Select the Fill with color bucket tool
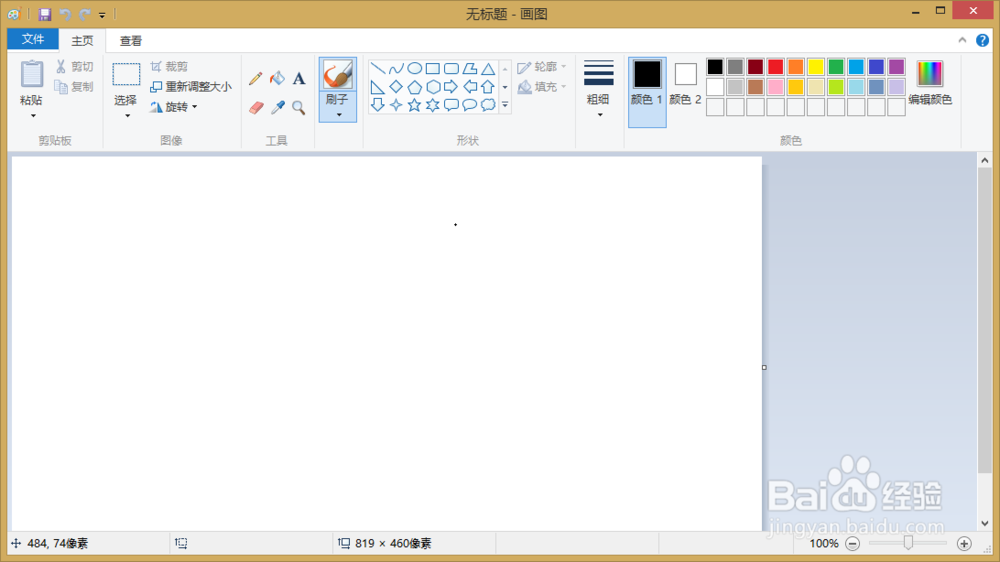This screenshot has width=1000, height=562. tap(277, 78)
